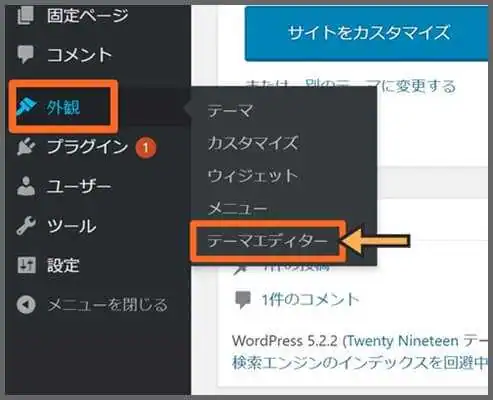Click the comment bubble icon beside 1件のコメント

pos(243,299)
